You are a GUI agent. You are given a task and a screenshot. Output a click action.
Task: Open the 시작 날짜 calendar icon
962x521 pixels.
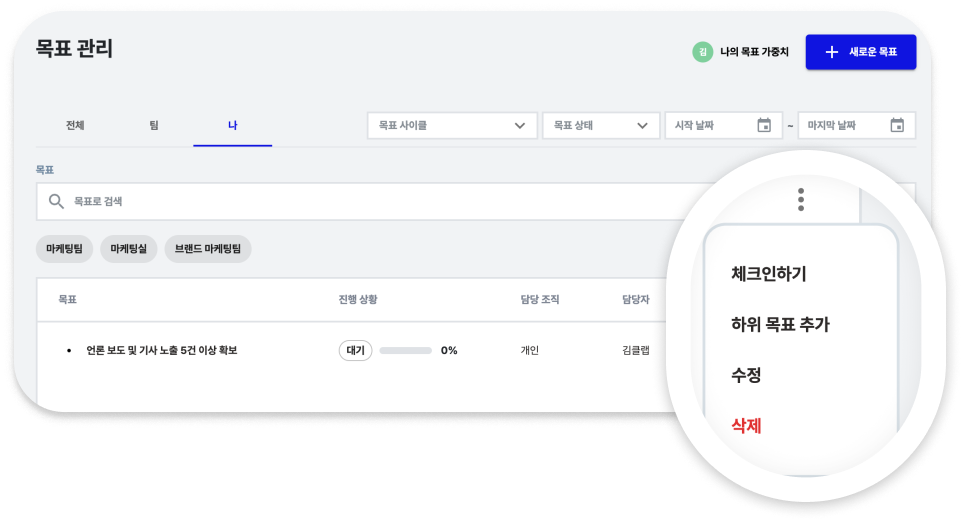(764, 125)
